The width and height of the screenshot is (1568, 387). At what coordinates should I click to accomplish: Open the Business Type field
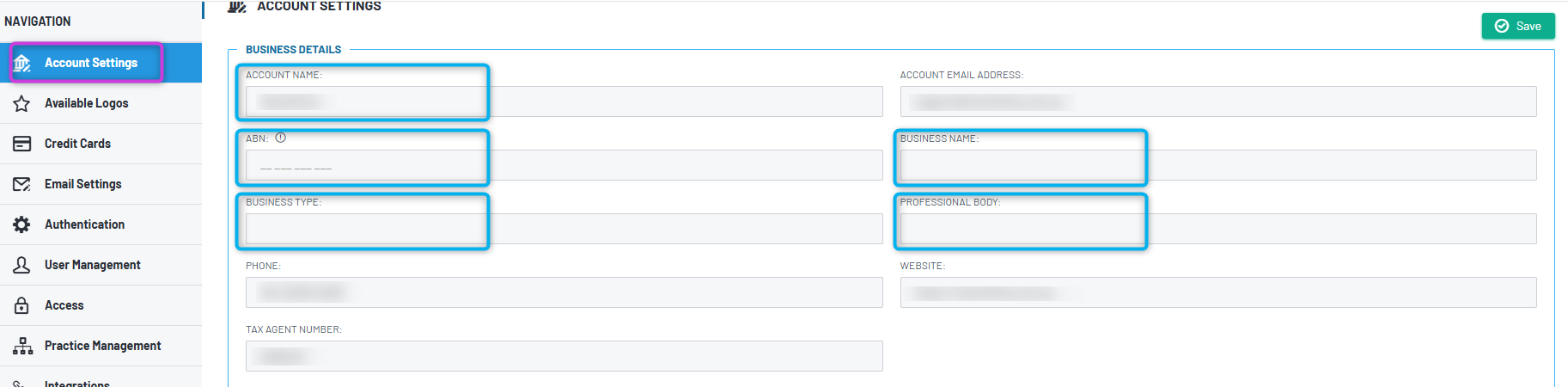click(564, 229)
